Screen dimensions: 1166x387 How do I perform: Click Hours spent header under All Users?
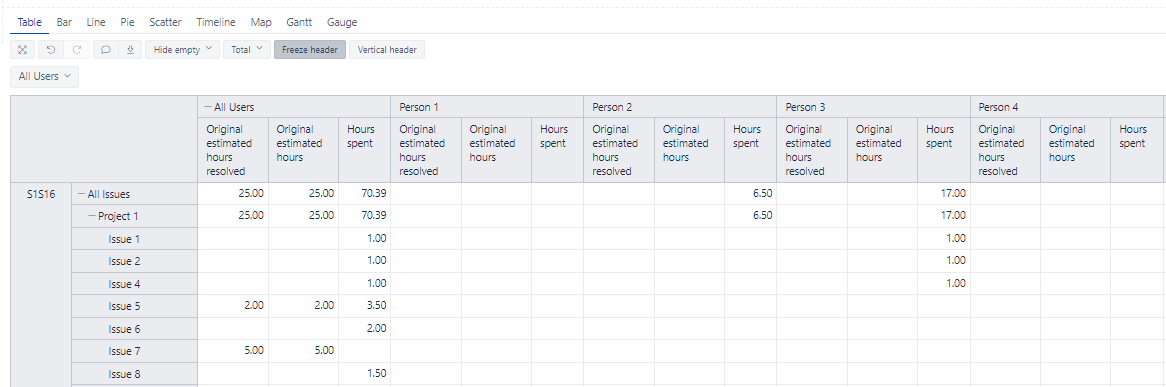(x=364, y=150)
